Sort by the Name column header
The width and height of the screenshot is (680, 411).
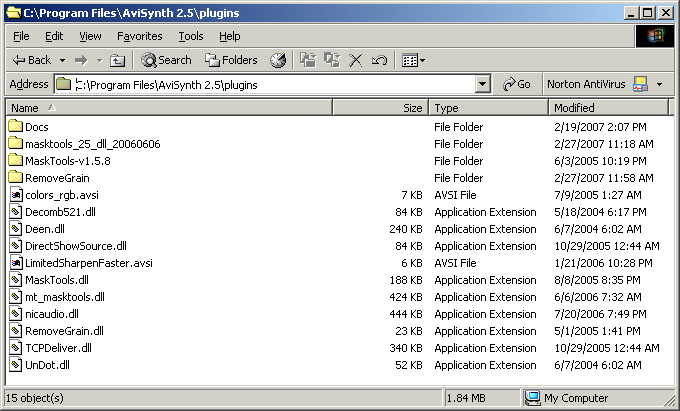tap(169, 108)
